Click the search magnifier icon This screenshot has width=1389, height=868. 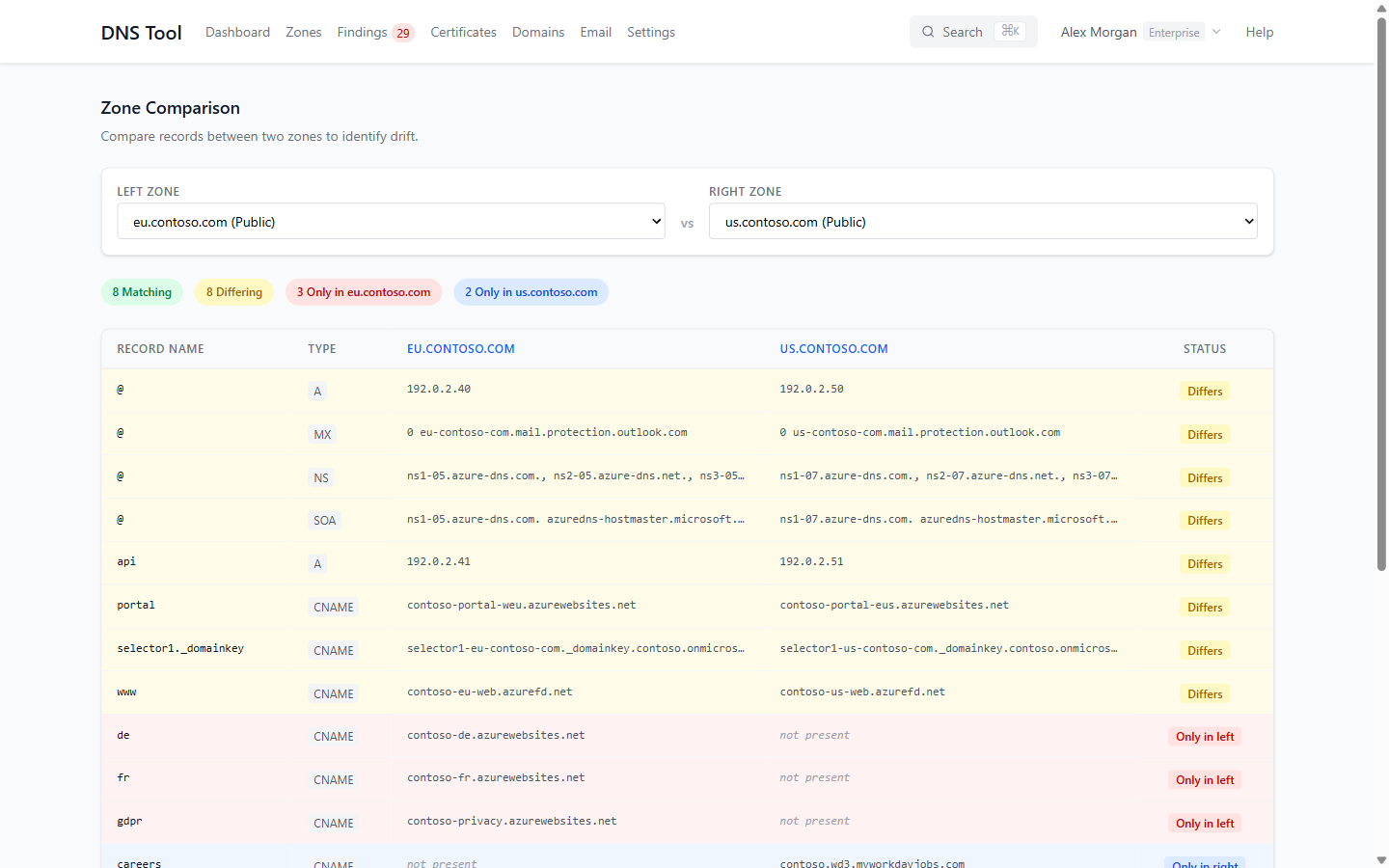pyautogui.click(x=928, y=32)
